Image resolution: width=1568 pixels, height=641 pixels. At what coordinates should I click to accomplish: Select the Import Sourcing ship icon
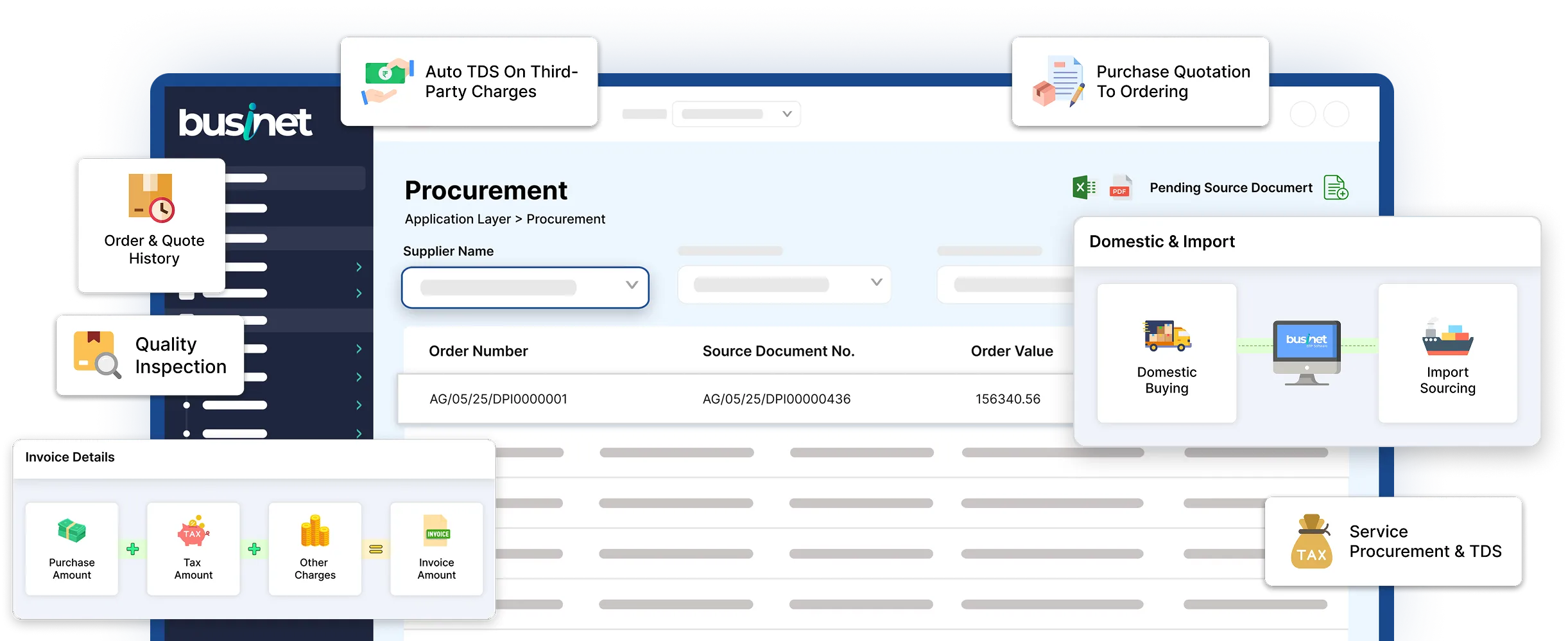click(x=1447, y=337)
